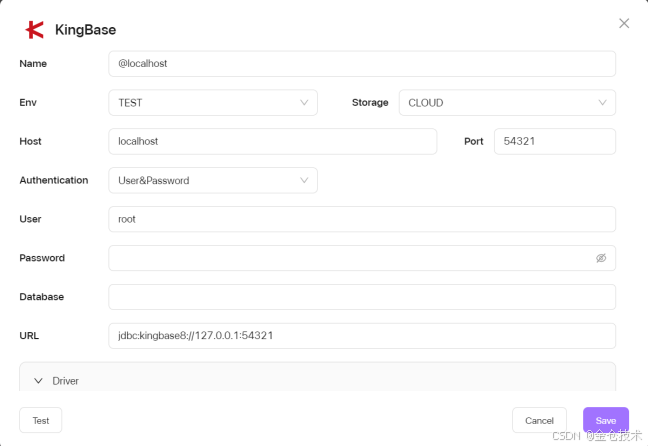Click the User field containing root

[361, 219]
